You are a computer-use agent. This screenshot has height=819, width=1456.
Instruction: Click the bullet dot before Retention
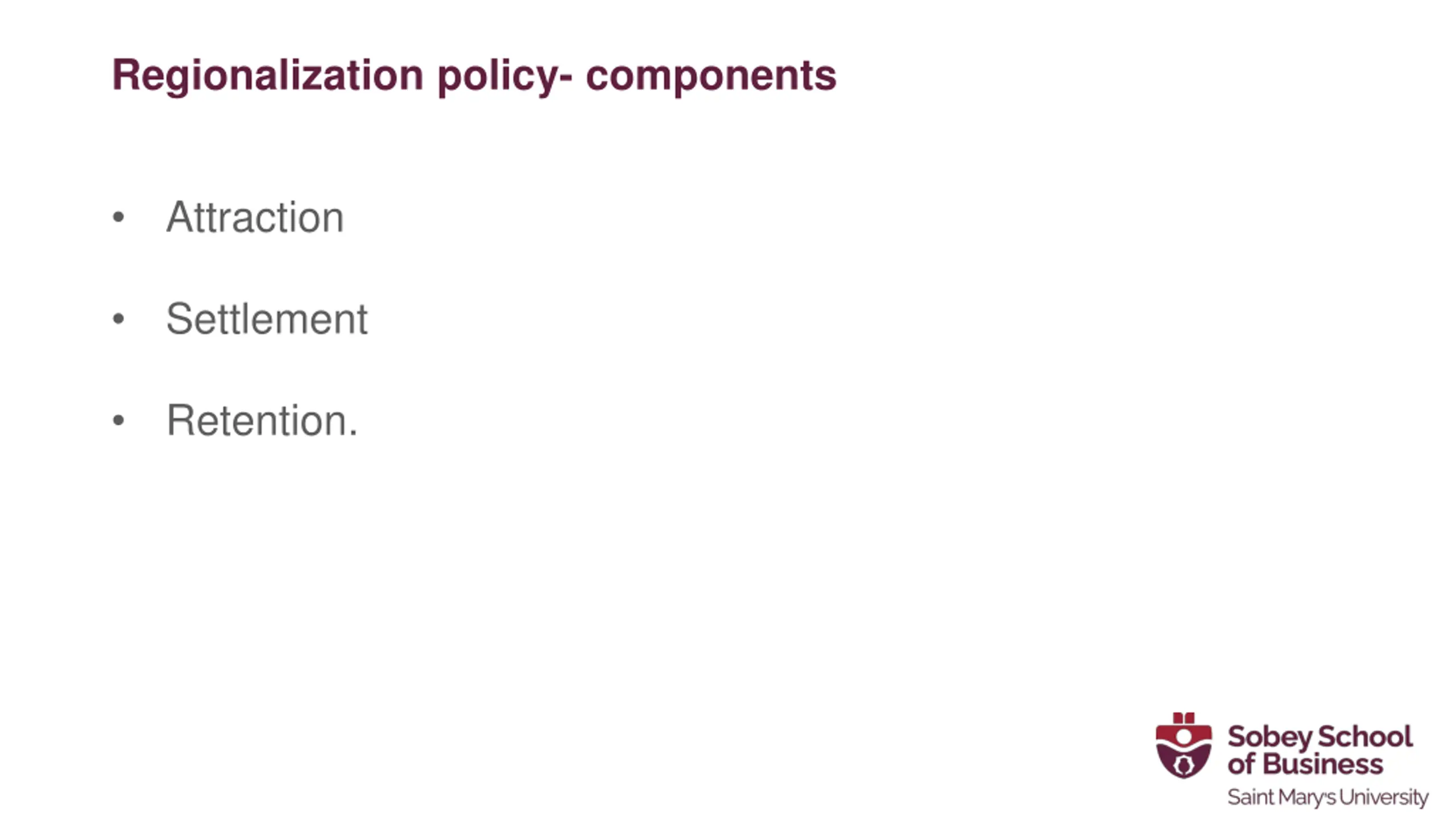coord(118,420)
